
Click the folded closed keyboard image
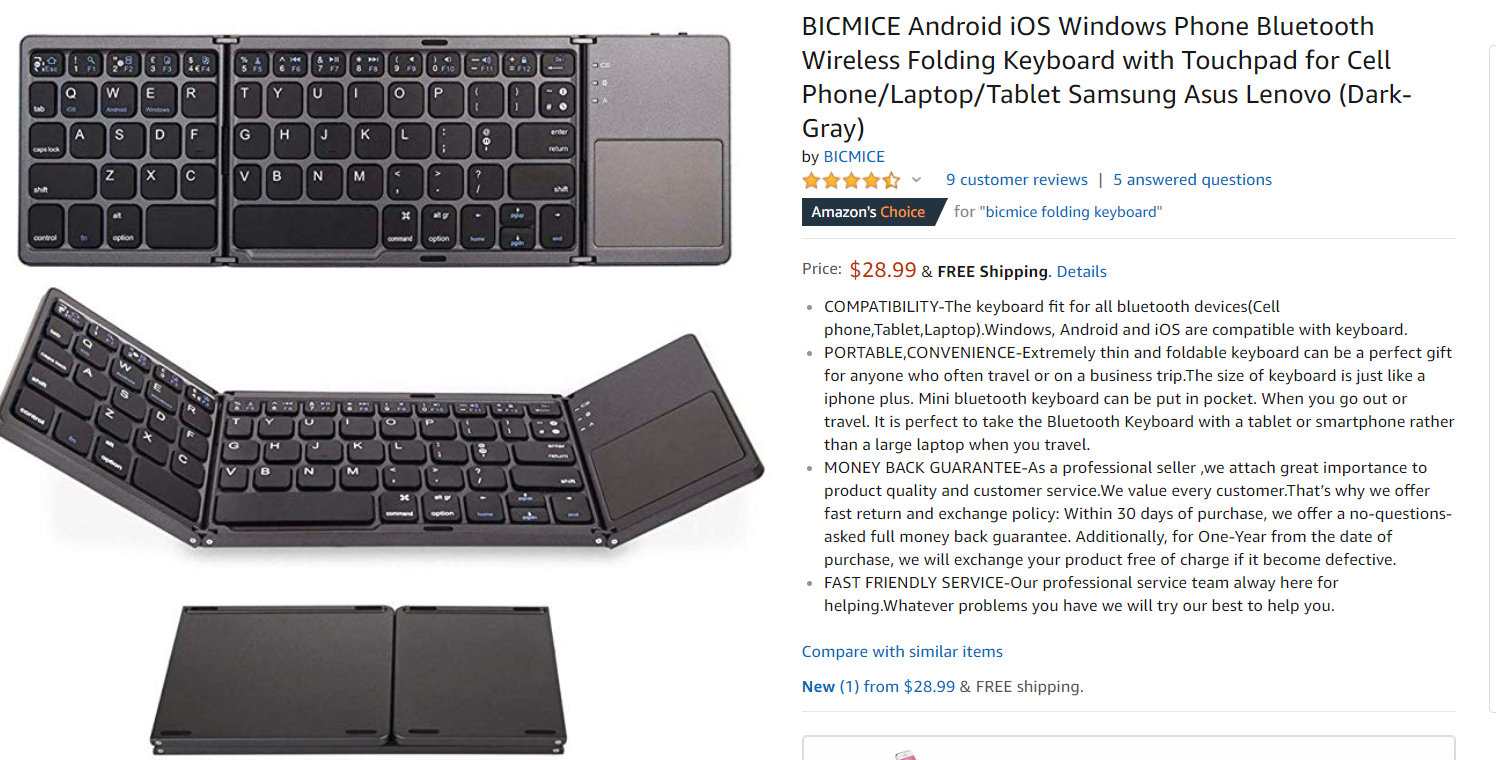click(x=356, y=680)
